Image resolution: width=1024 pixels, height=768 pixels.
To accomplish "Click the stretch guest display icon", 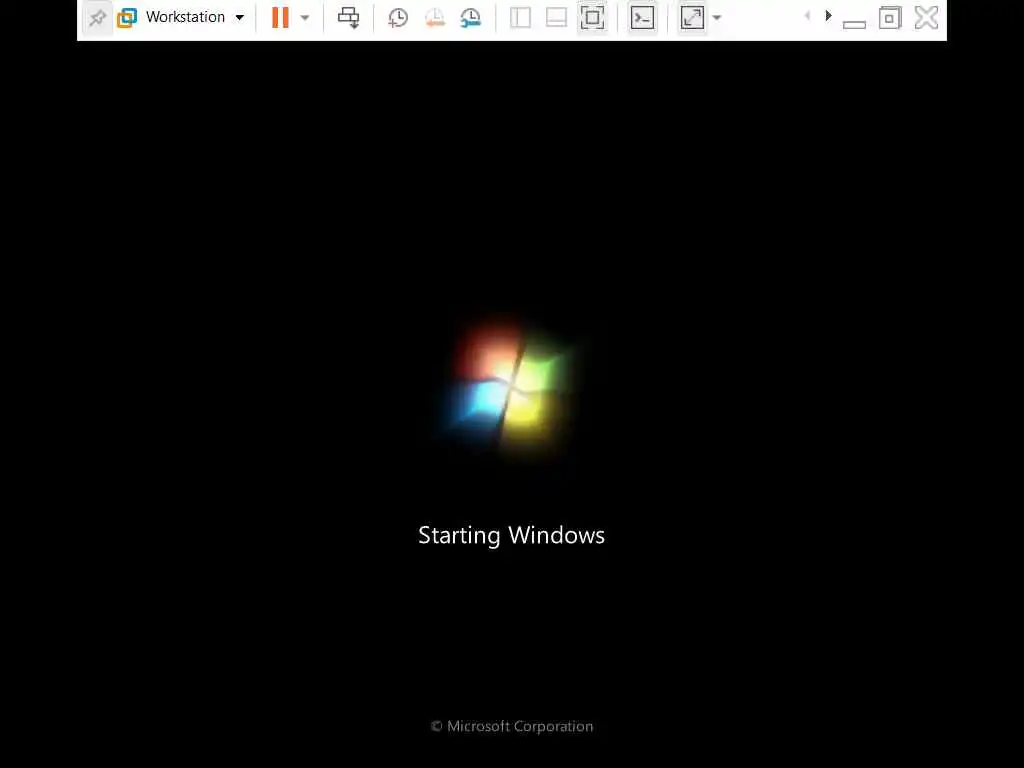I will (x=692, y=18).
